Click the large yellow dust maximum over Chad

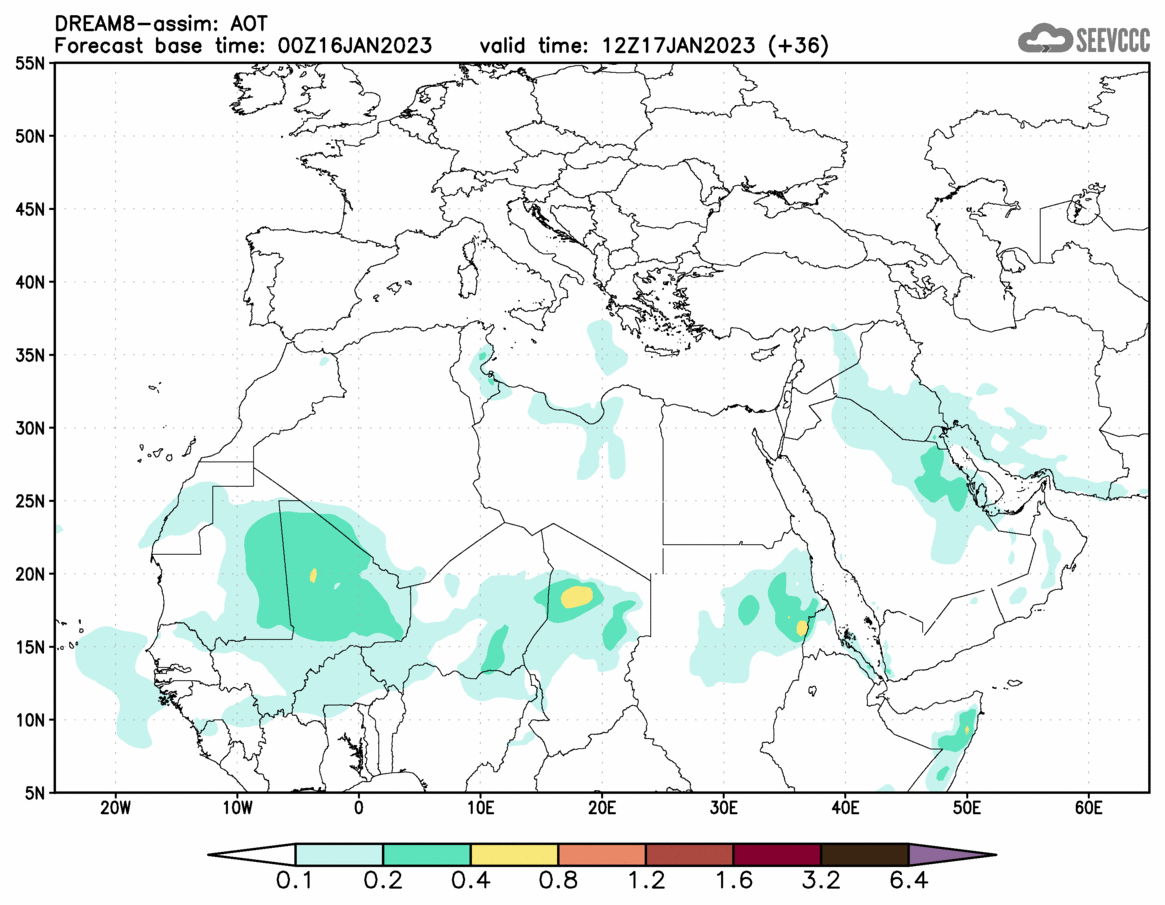(577, 597)
